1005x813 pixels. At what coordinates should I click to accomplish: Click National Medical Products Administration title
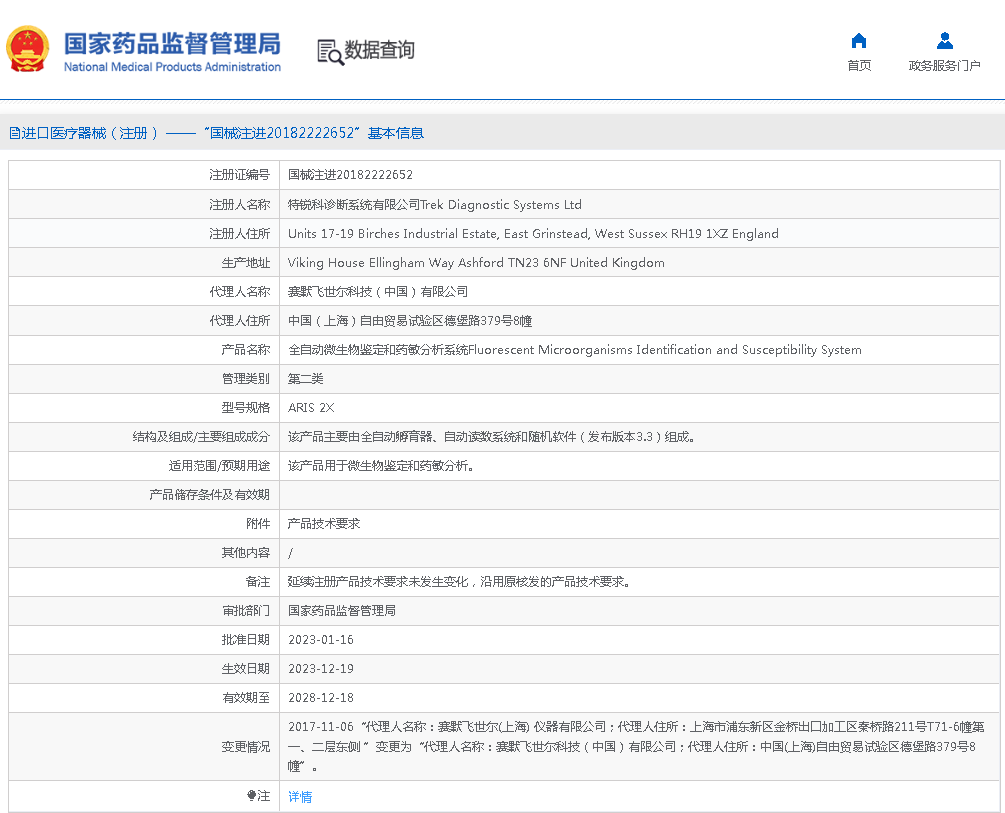[x=172, y=67]
